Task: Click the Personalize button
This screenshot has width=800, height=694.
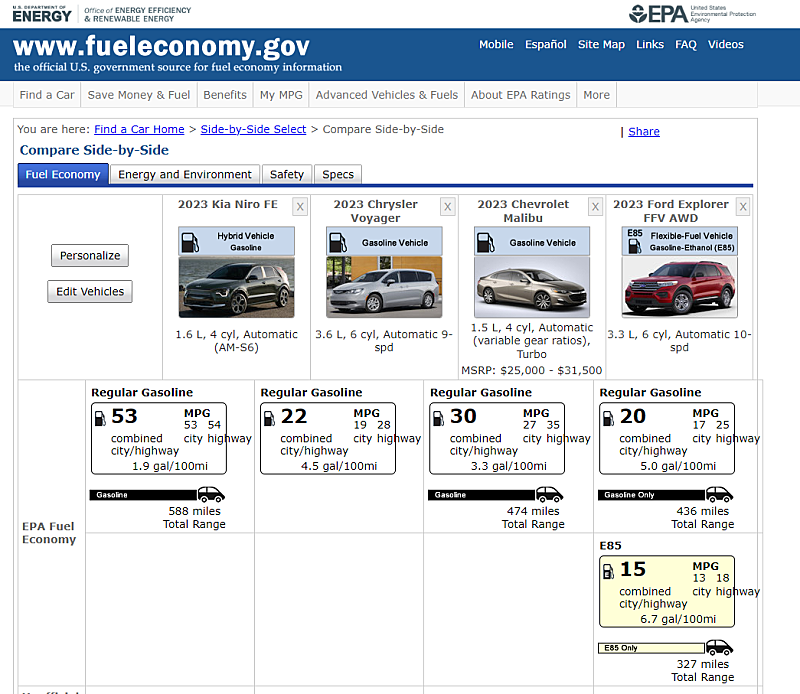Action: (x=90, y=256)
